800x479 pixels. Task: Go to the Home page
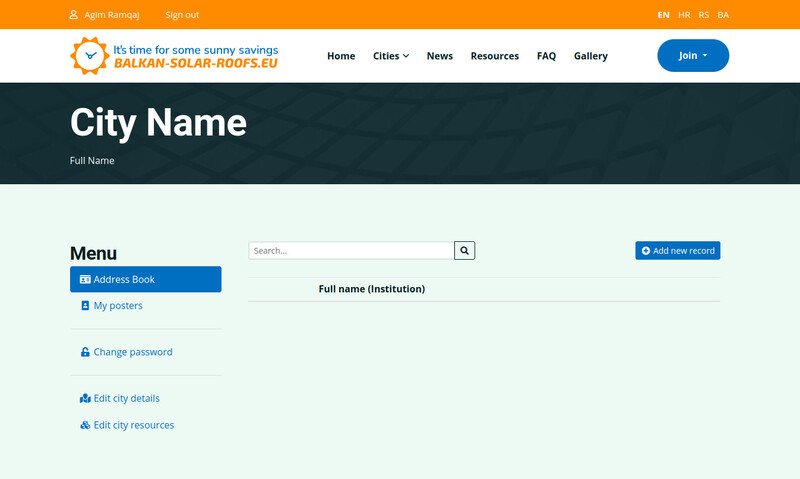341,56
